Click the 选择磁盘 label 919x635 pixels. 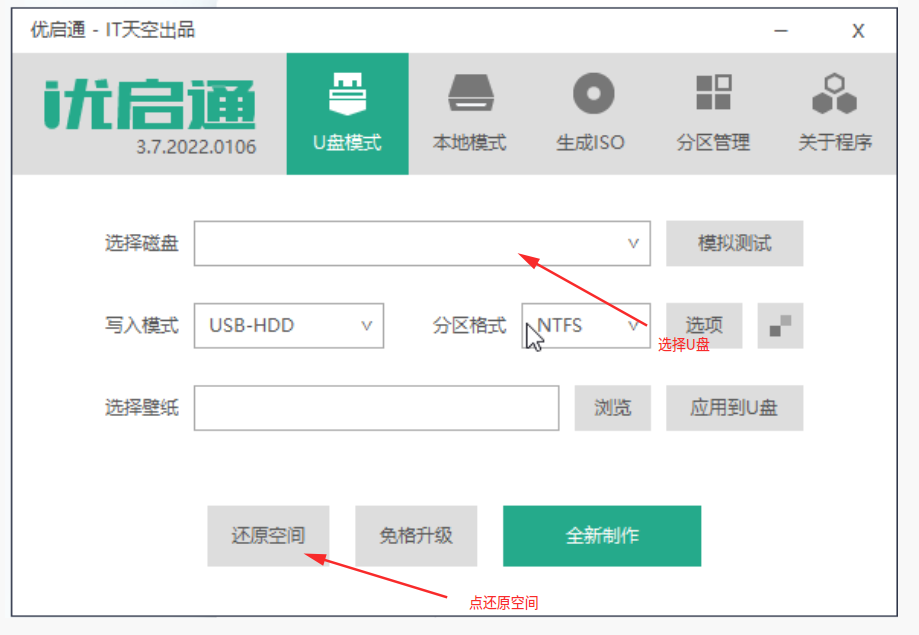[x=142, y=243]
